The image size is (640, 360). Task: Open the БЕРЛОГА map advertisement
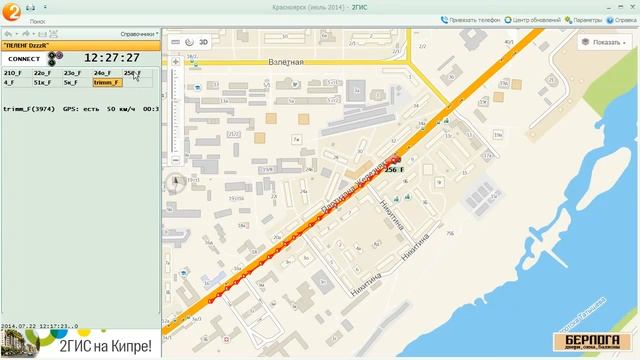point(592,342)
